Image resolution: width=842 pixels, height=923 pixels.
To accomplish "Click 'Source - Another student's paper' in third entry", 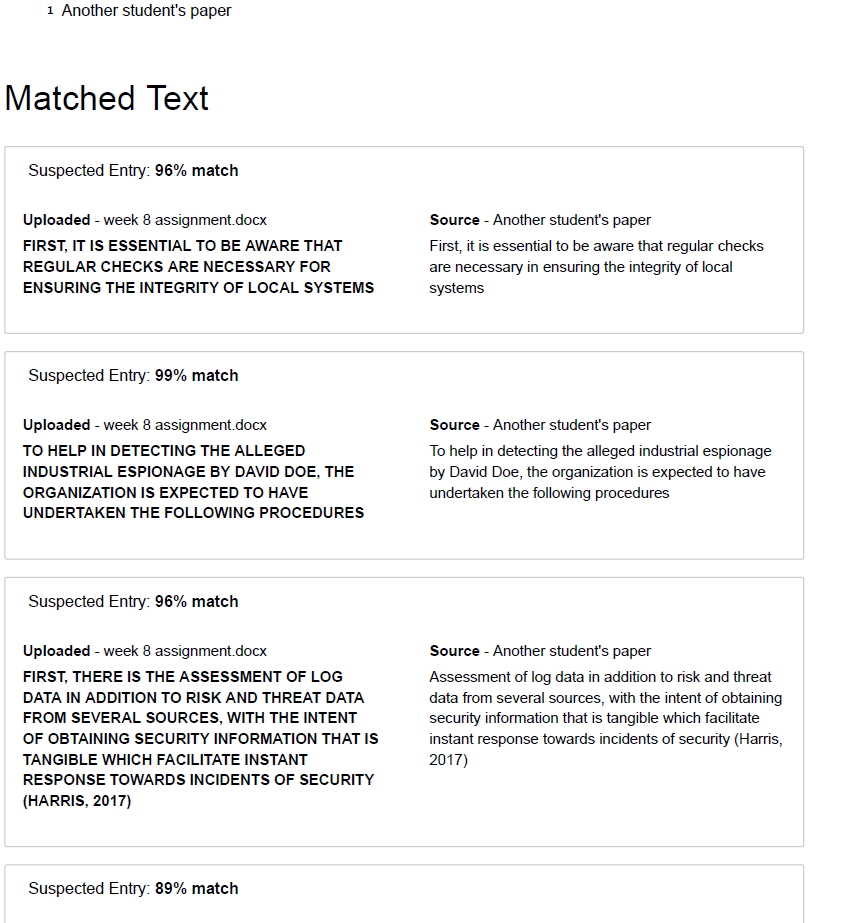I will 540,651.
